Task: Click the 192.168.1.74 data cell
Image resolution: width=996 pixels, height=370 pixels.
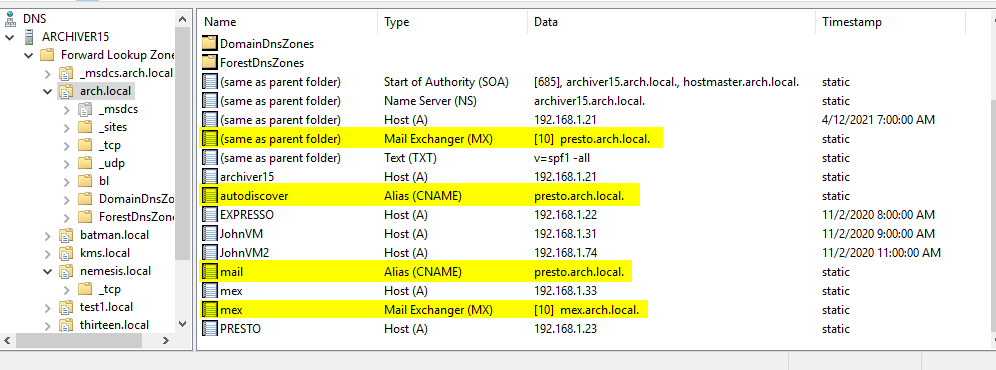Action: (565, 253)
